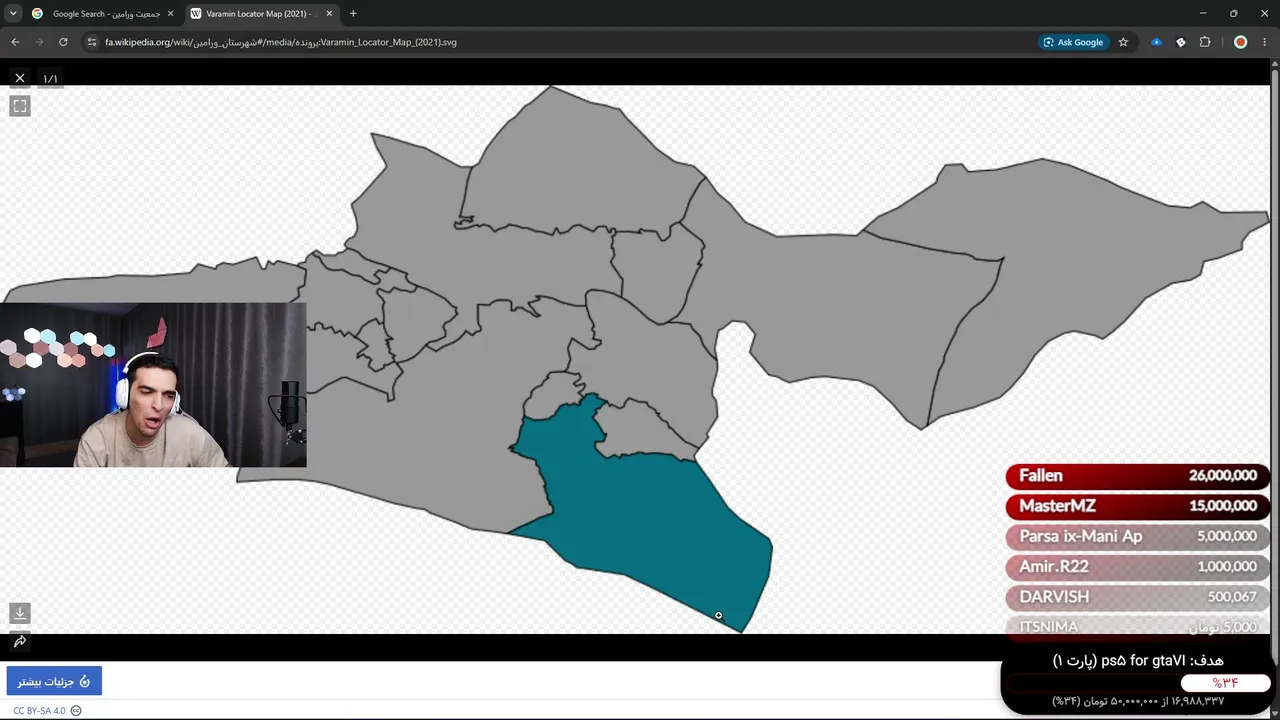Open the Extensions puzzle menu
Screen dimensions: 1280x720
point(1205,42)
